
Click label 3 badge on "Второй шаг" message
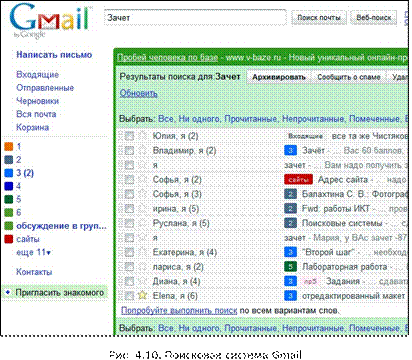tap(290, 252)
